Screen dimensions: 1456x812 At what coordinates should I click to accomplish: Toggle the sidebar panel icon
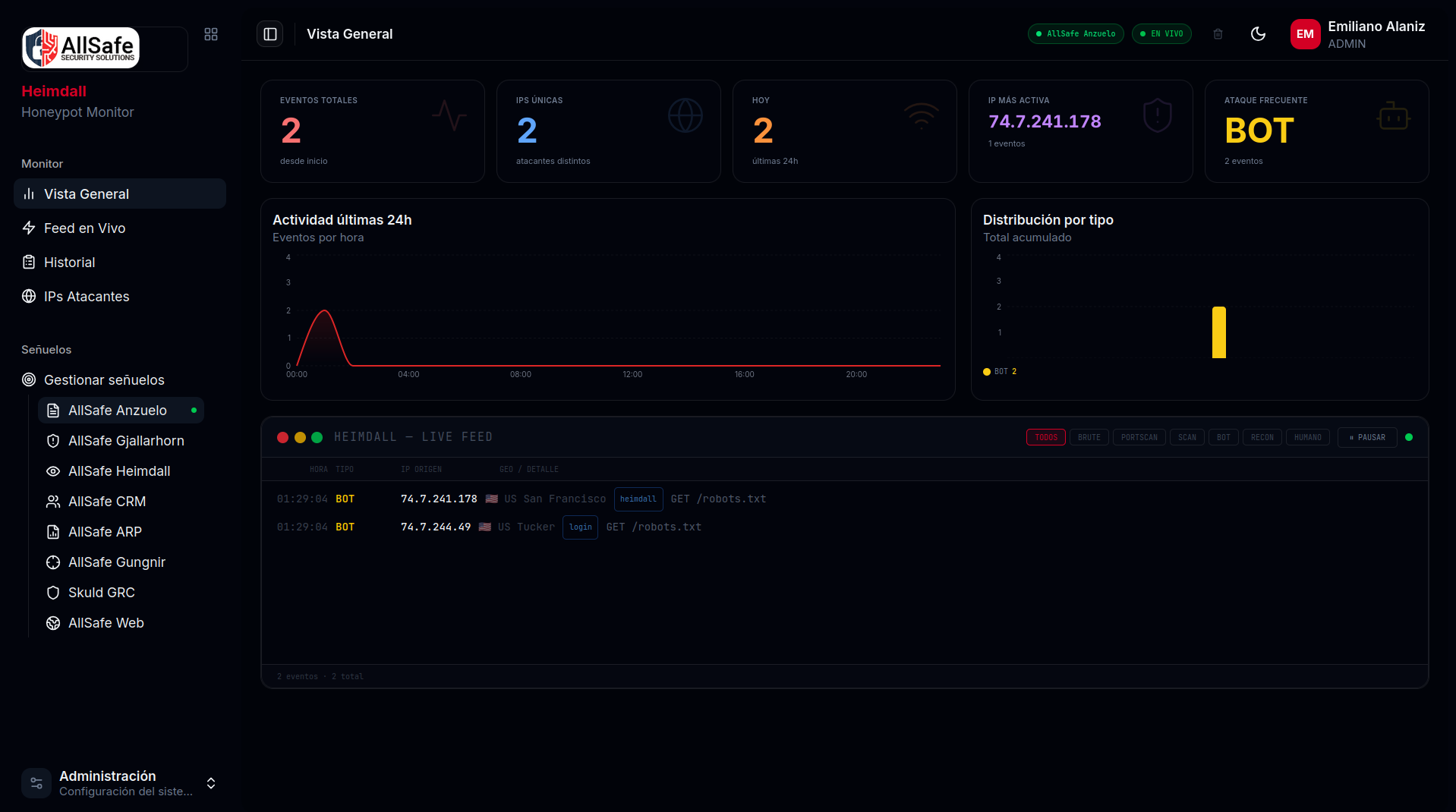pyautogui.click(x=269, y=34)
